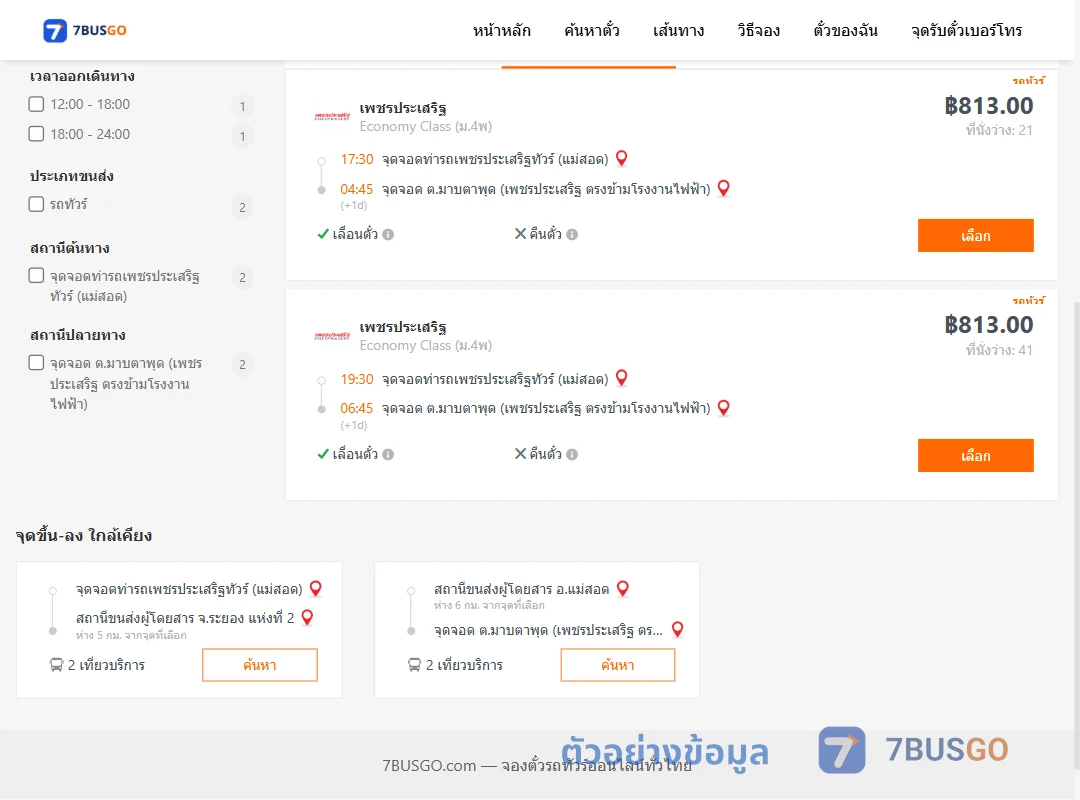
Task: Click เพชรประเสริฐ operator logo on 19:30 trip
Action: click(332, 336)
